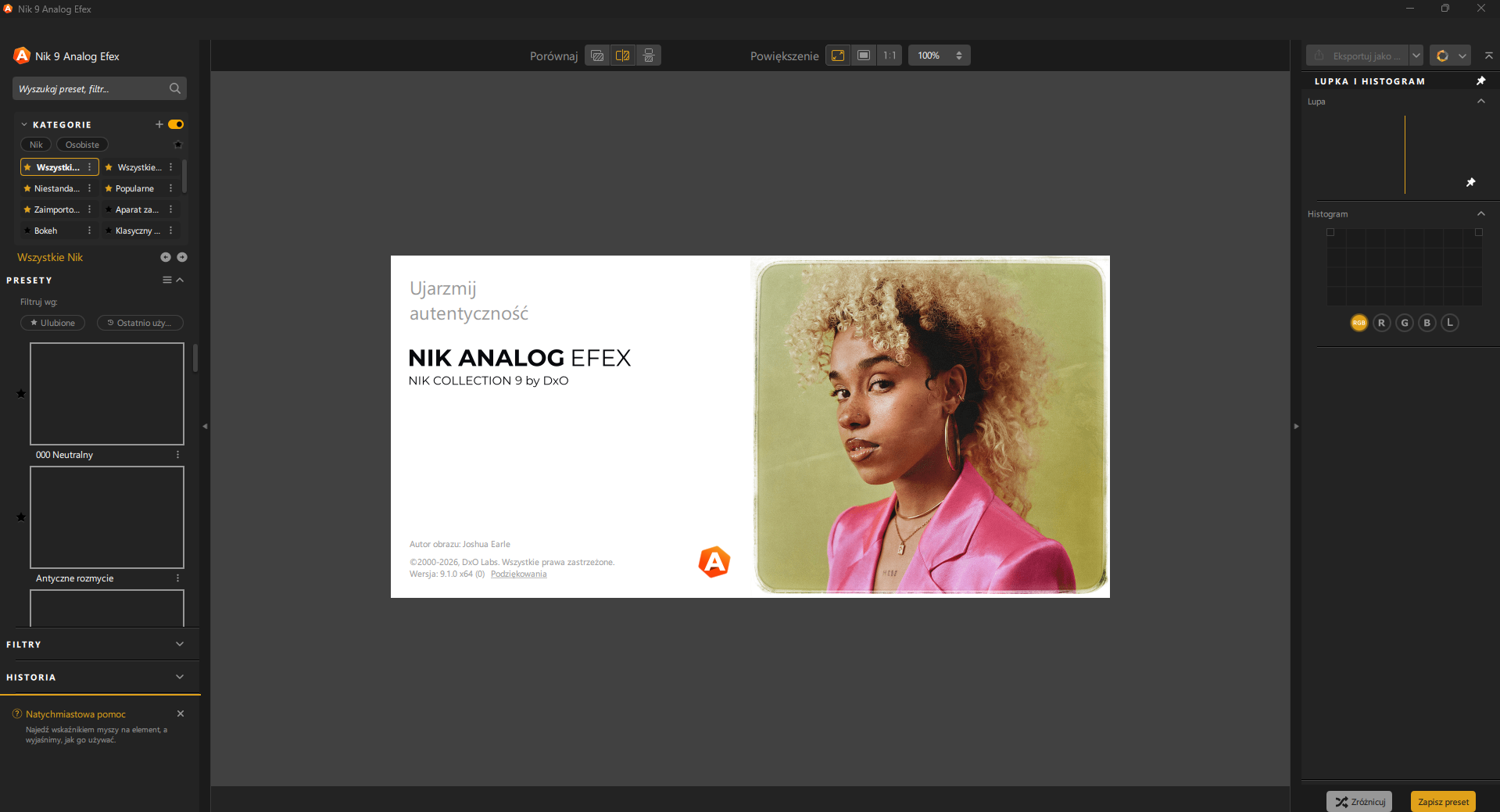Viewport: 1500px width, 812px height.
Task: Toggle favorite star on the Bokeh category
Action: tap(27, 231)
